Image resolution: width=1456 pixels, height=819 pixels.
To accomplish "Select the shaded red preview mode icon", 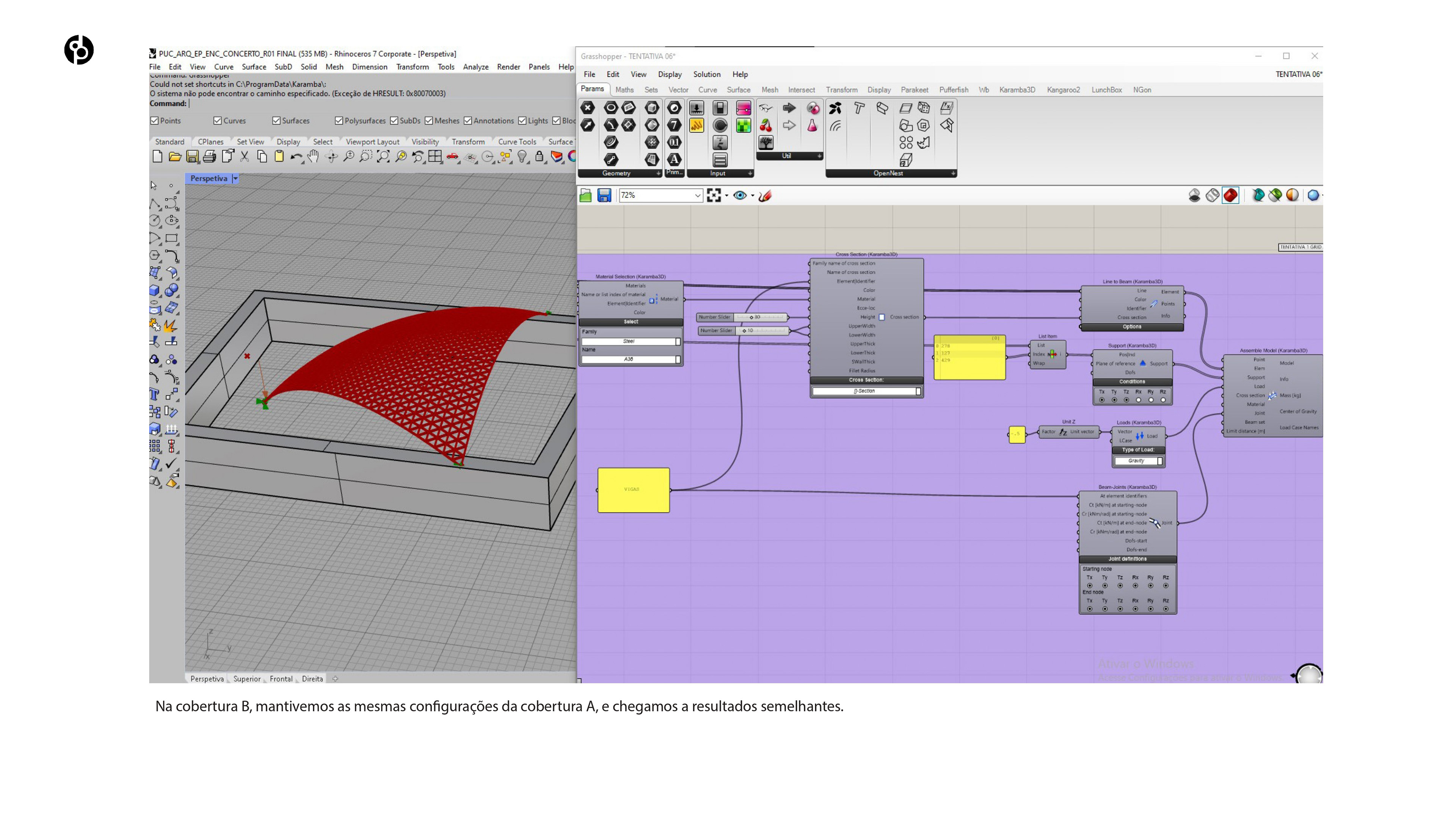I will [1230, 196].
